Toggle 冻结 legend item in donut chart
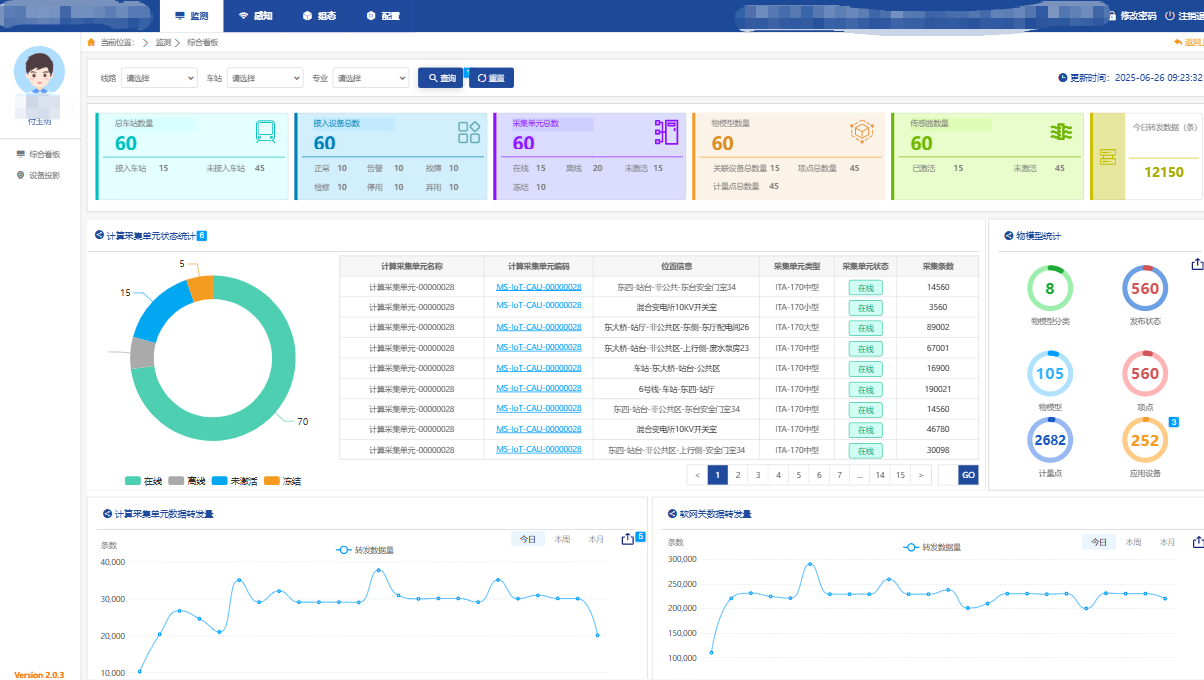Viewport: 1204px width, 680px height. click(283, 481)
